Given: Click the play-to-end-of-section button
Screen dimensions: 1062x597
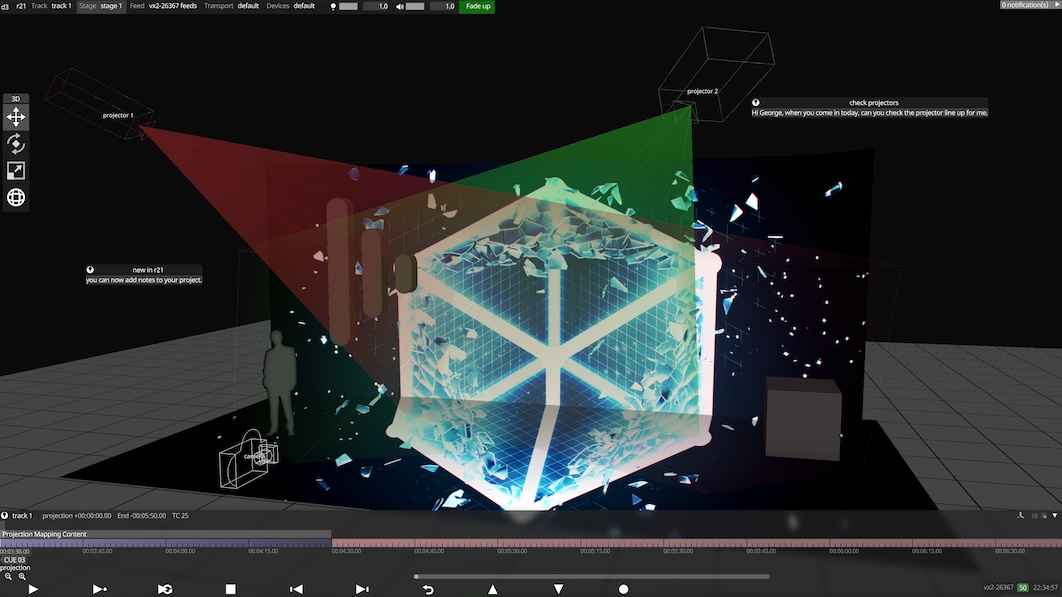Looking at the screenshot, I should (99, 589).
